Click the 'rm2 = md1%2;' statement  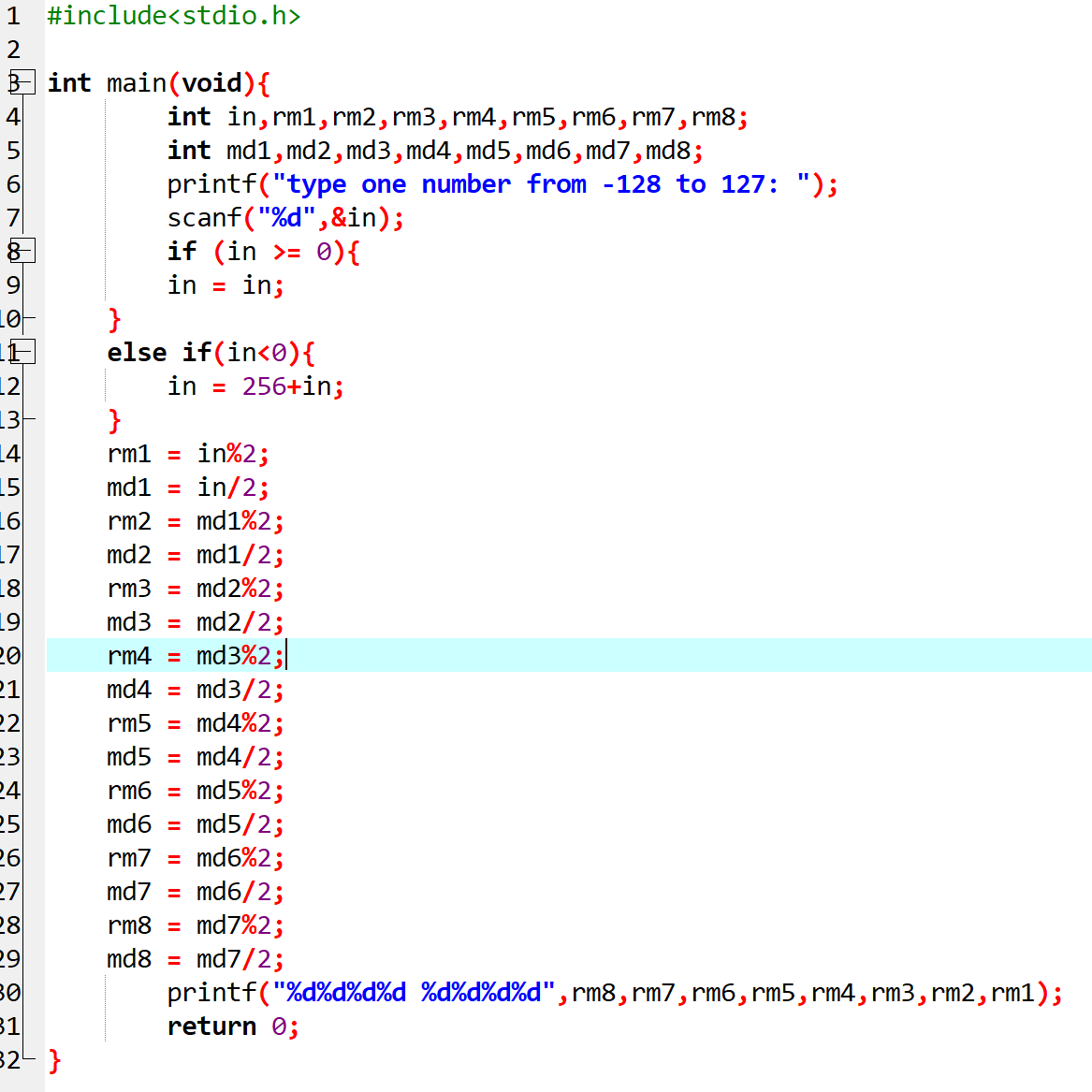(x=196, y=521)
